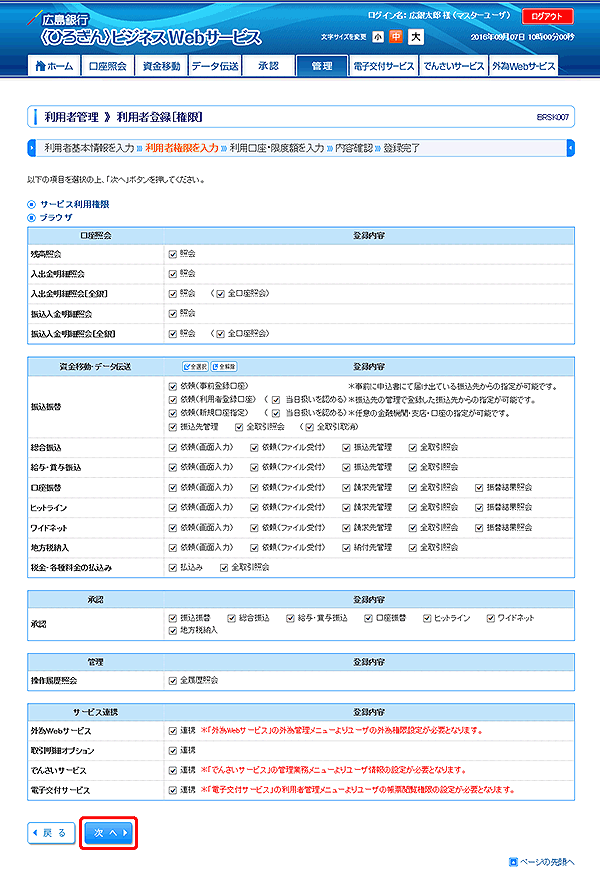The width and height of the screenshot is (600, 874).
Task: Open the 口座照会 tab
Action: 108,66
